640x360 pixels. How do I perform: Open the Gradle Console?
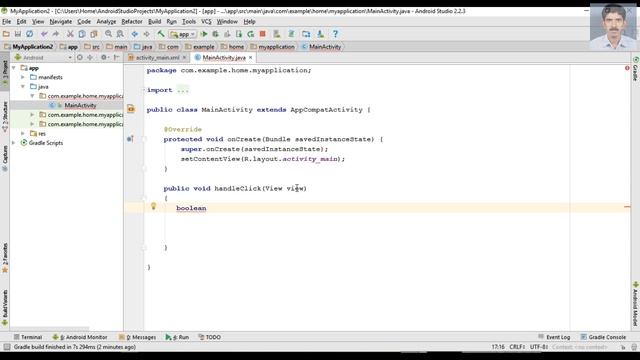[x=603, y=337]
